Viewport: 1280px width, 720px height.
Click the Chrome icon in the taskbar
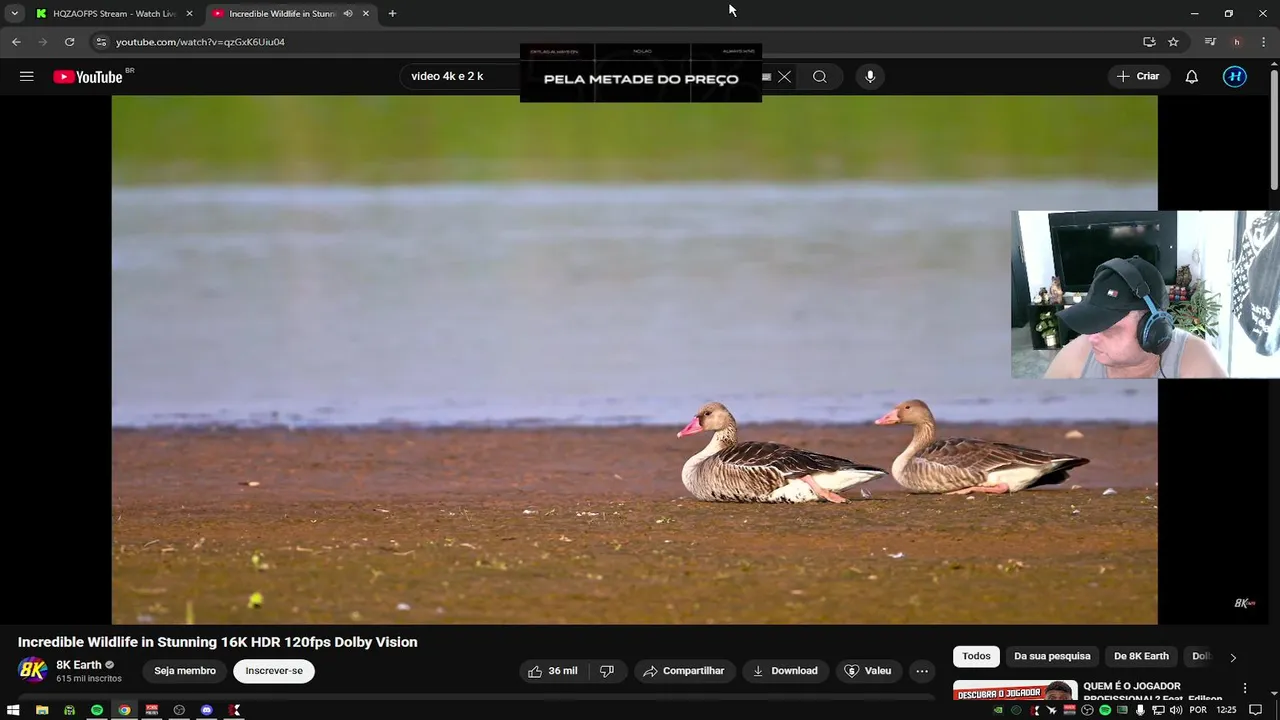124,710
